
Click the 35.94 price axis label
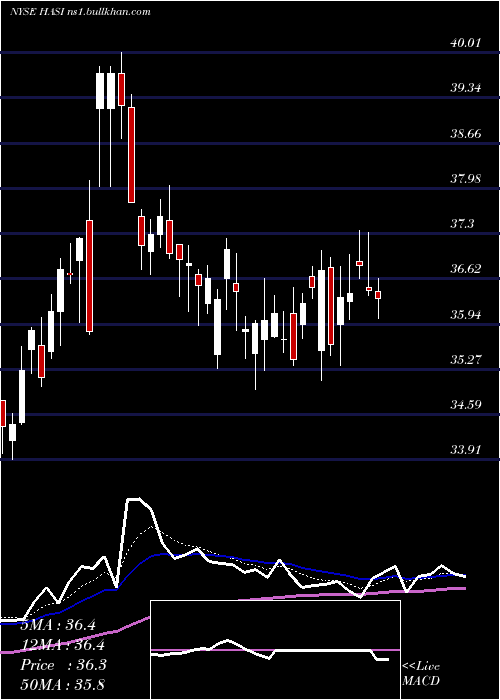(x=466, y=314)
